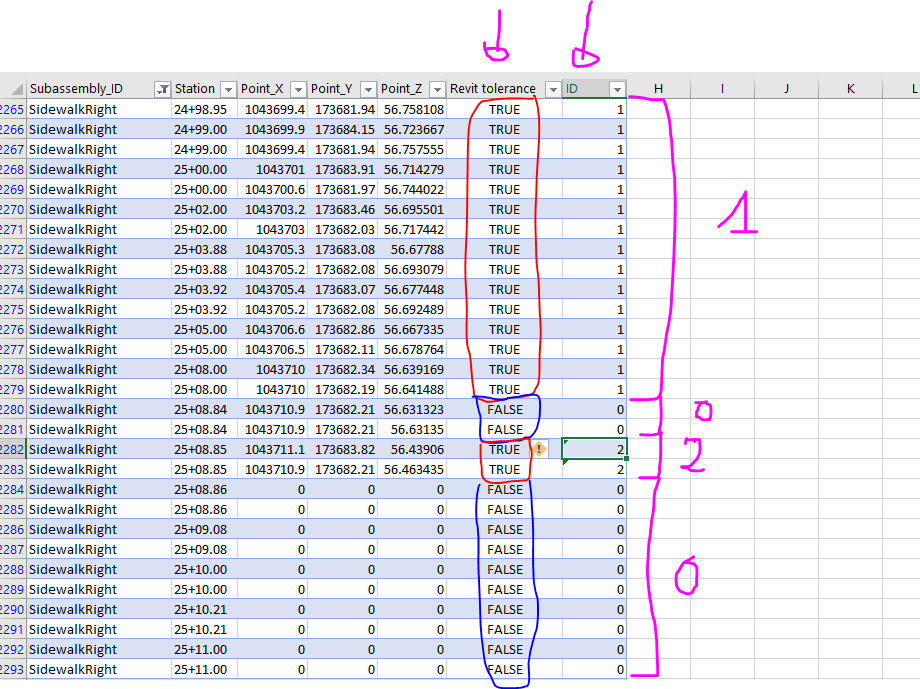Open the Subassembly_ID filter dropdown
This screenshot has width=920, height=689.
pos(163,89)
